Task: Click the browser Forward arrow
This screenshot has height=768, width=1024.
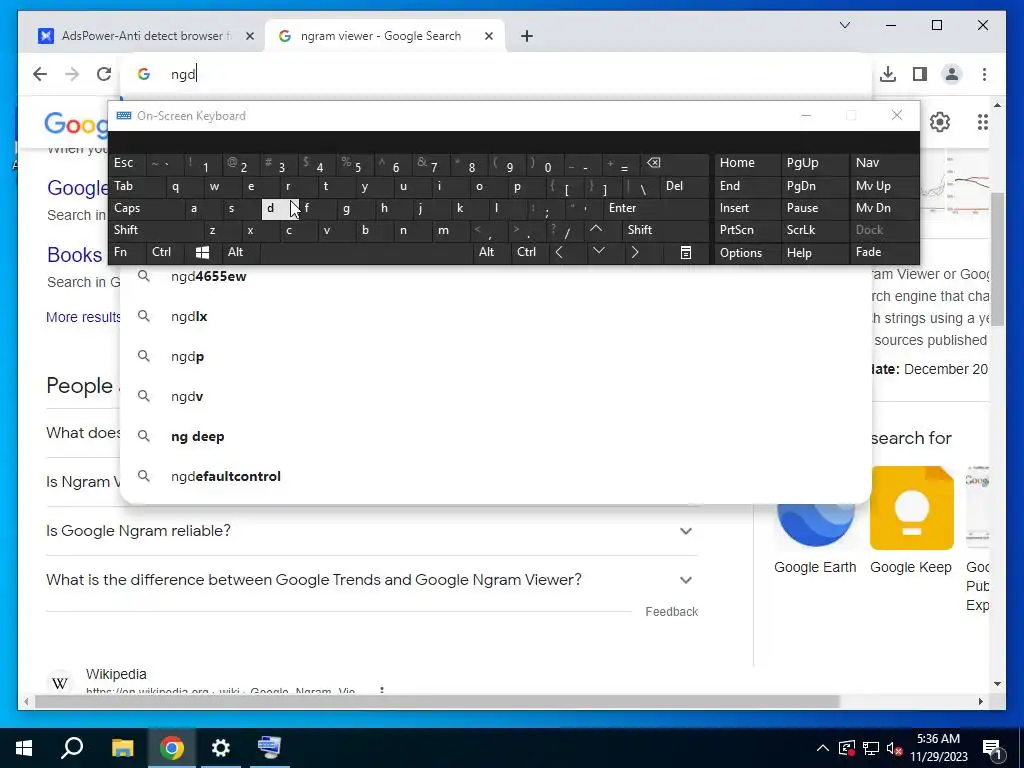Action: 72,74
